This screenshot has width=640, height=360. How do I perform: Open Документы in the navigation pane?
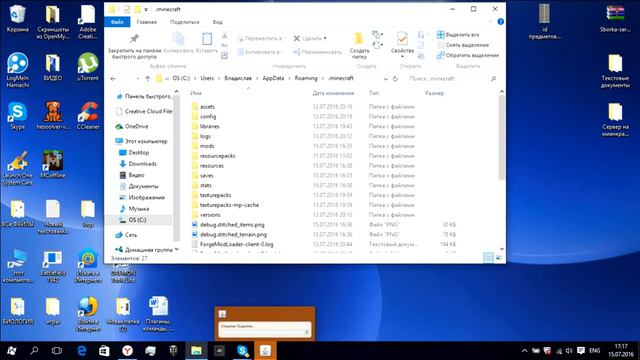tap(139, 186)
